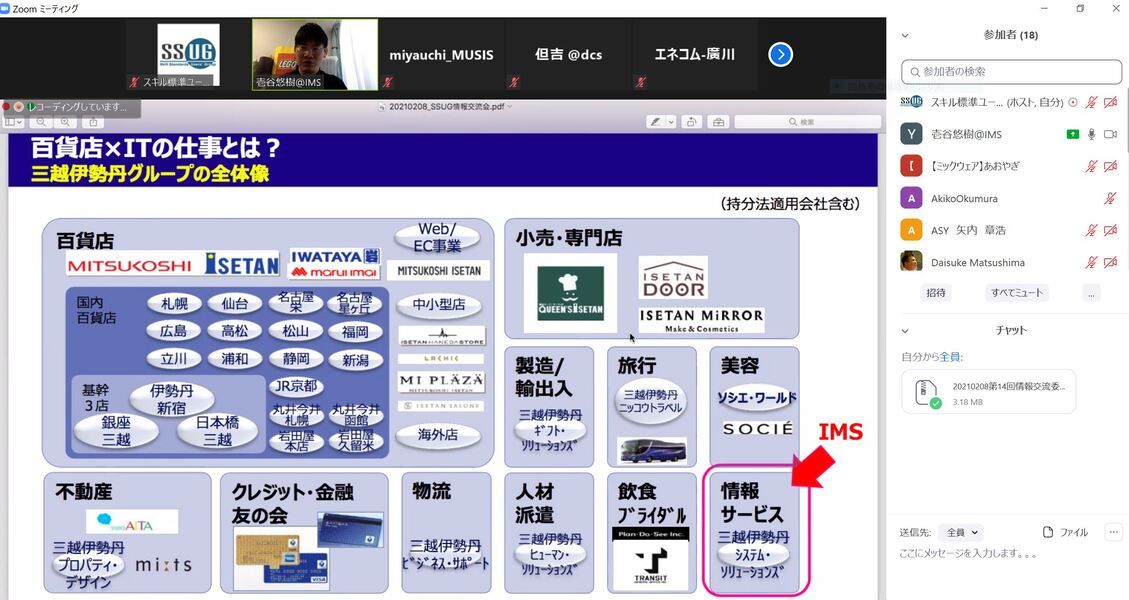The image size is (1129, 600).
Task: Click the muted mic icon on miyauchi_MUSIS tile
Action: coord(387,82)
